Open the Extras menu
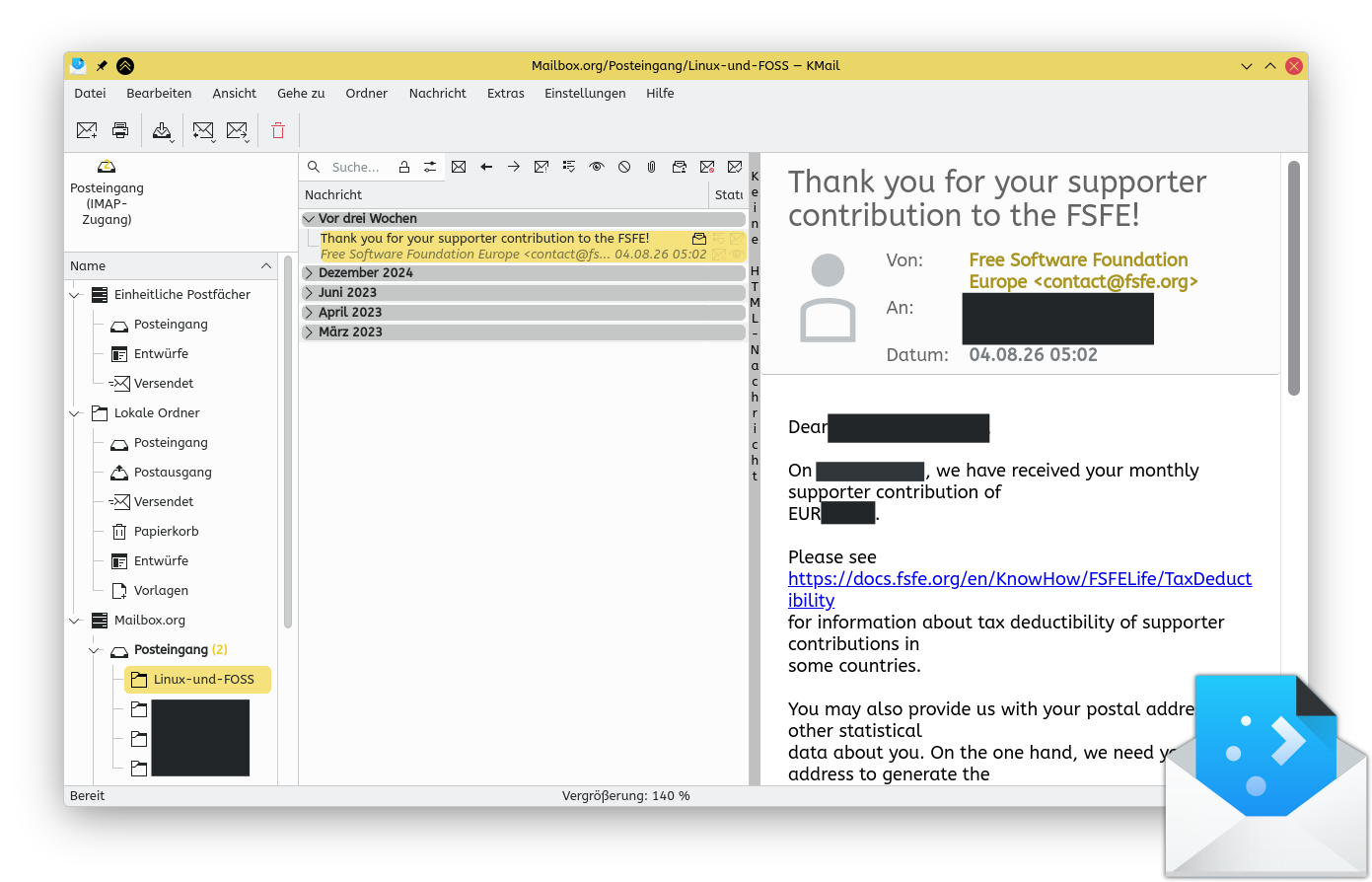The width and height of the screenshot is (1372, 882). pyautogui.click(x=506, y=94)
